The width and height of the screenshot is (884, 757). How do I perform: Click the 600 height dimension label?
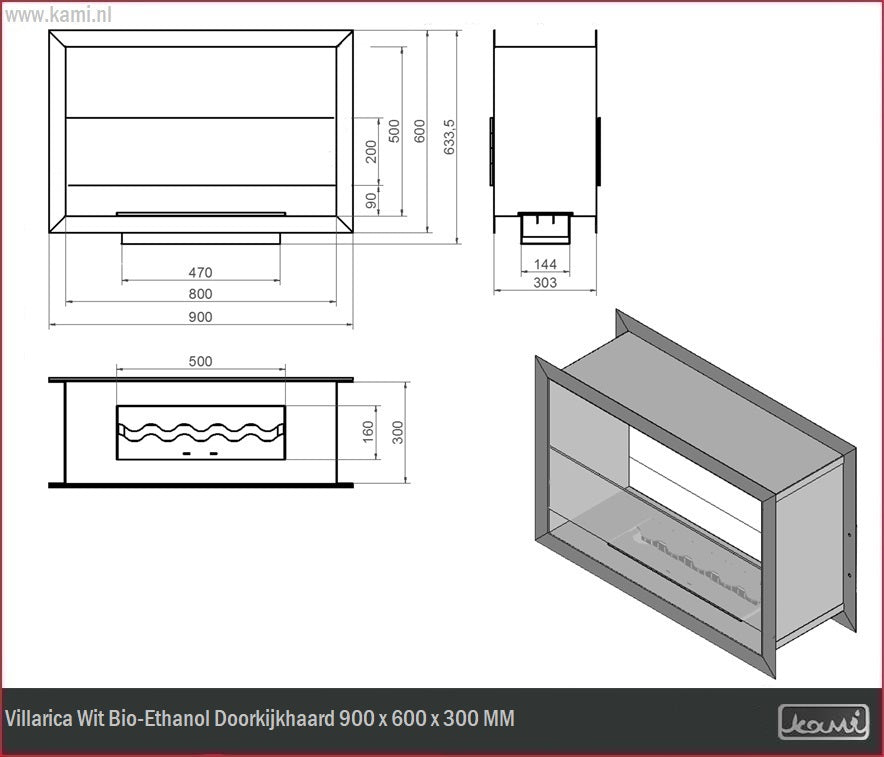pos(420,131)
